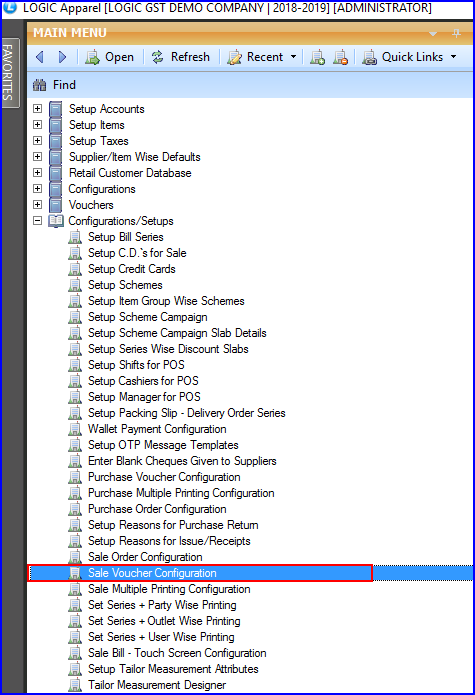Open Set Series + Outlet Wise Printing

coord(164,621)
